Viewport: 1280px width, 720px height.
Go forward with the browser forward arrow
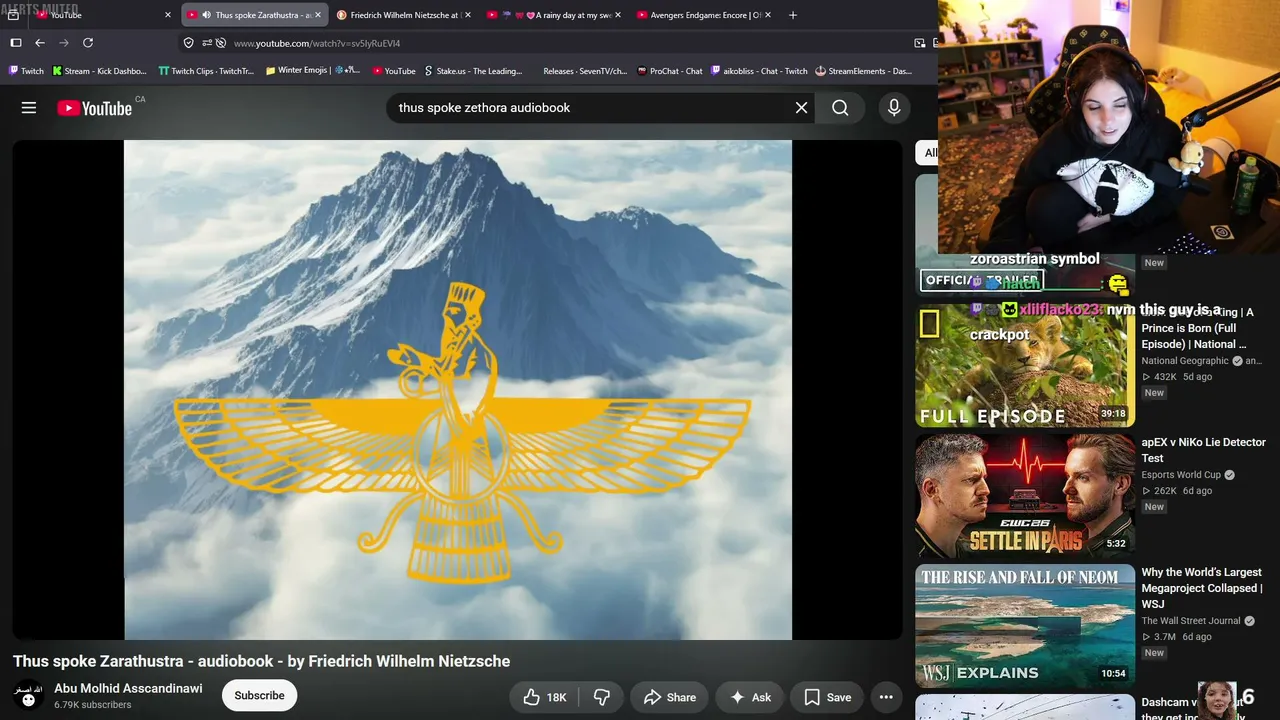[64, 43]
